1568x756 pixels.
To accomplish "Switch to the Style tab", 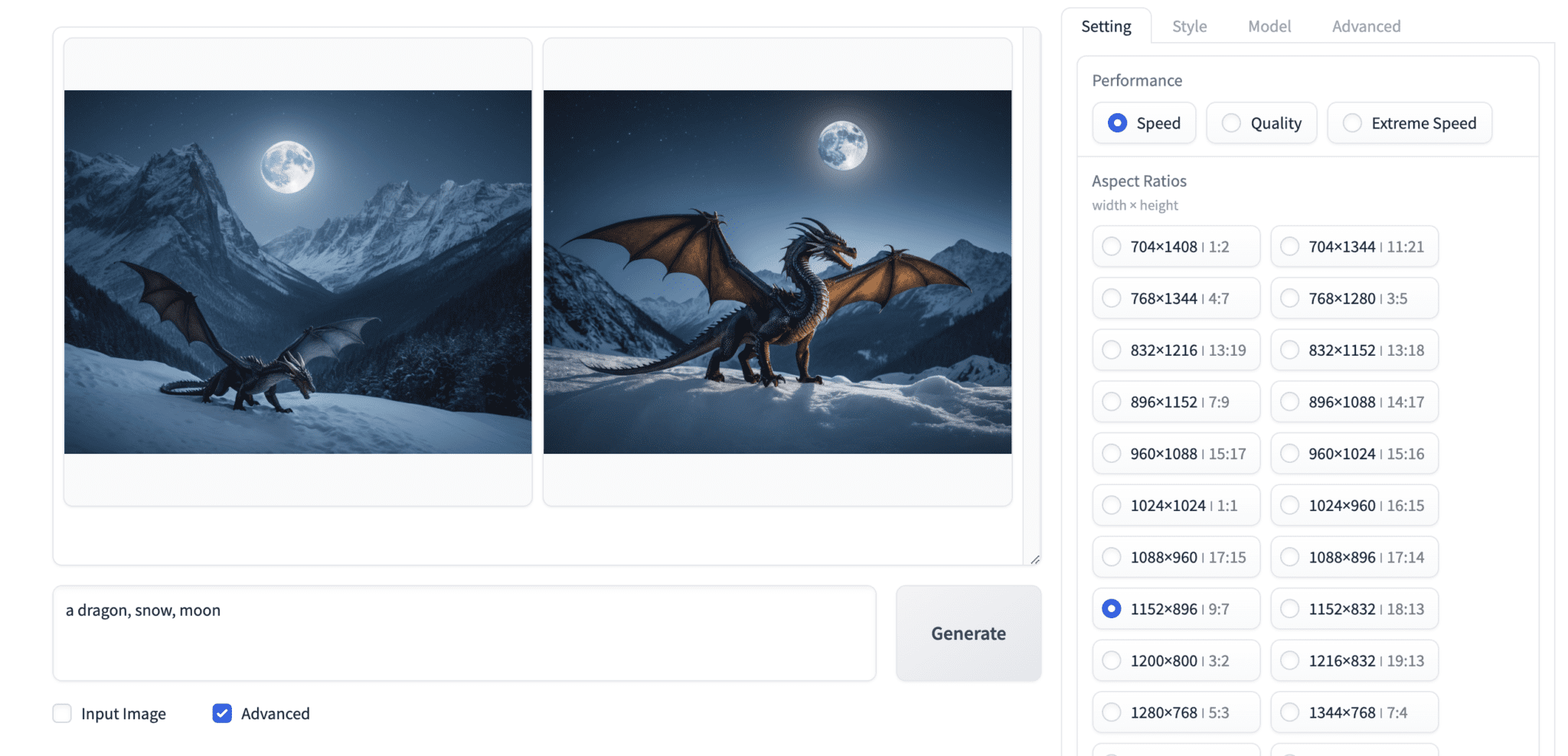I will click(x=1189, y=26).
